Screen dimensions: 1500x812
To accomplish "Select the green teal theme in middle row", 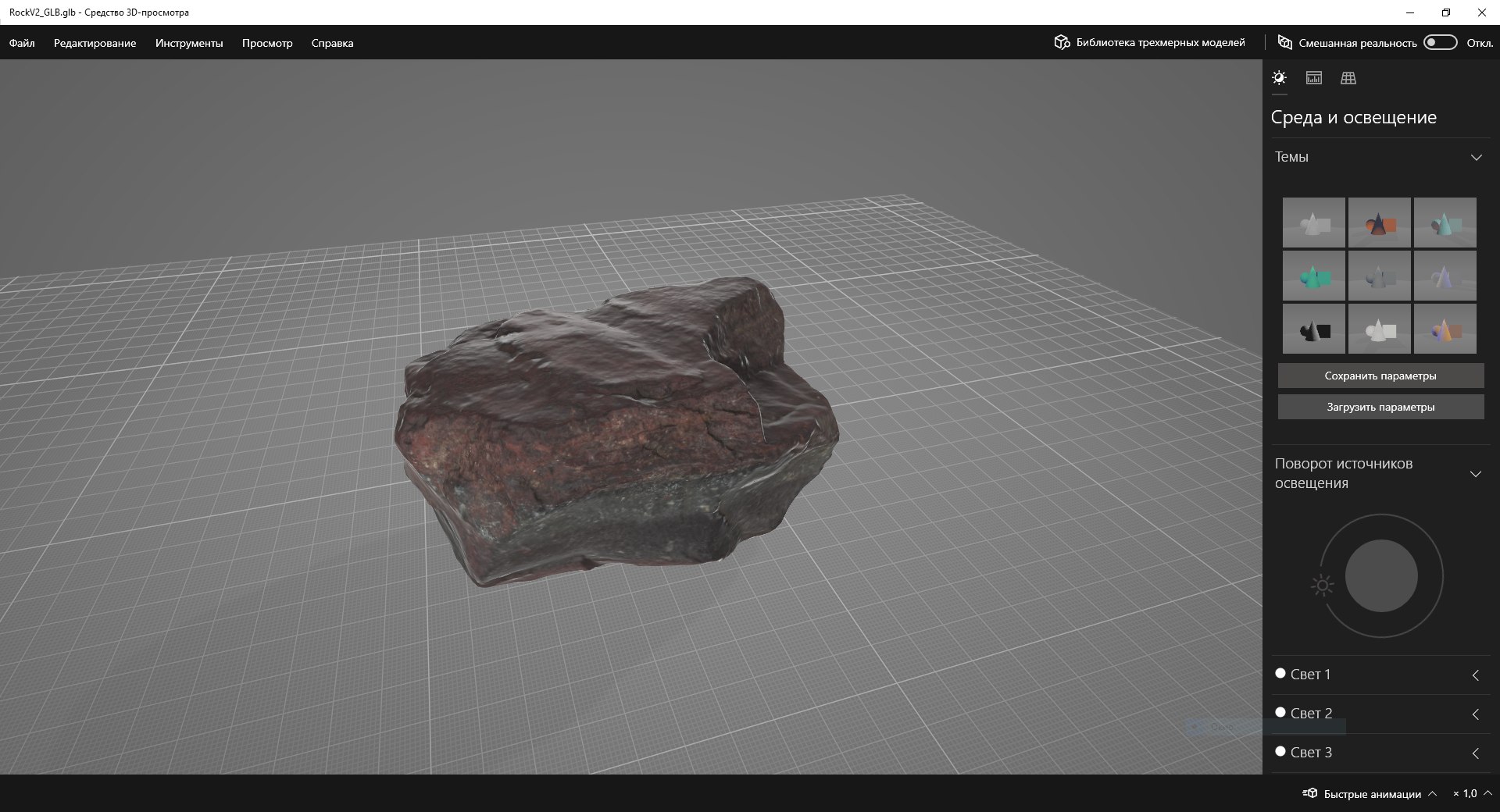I will tap(1314, 276).
